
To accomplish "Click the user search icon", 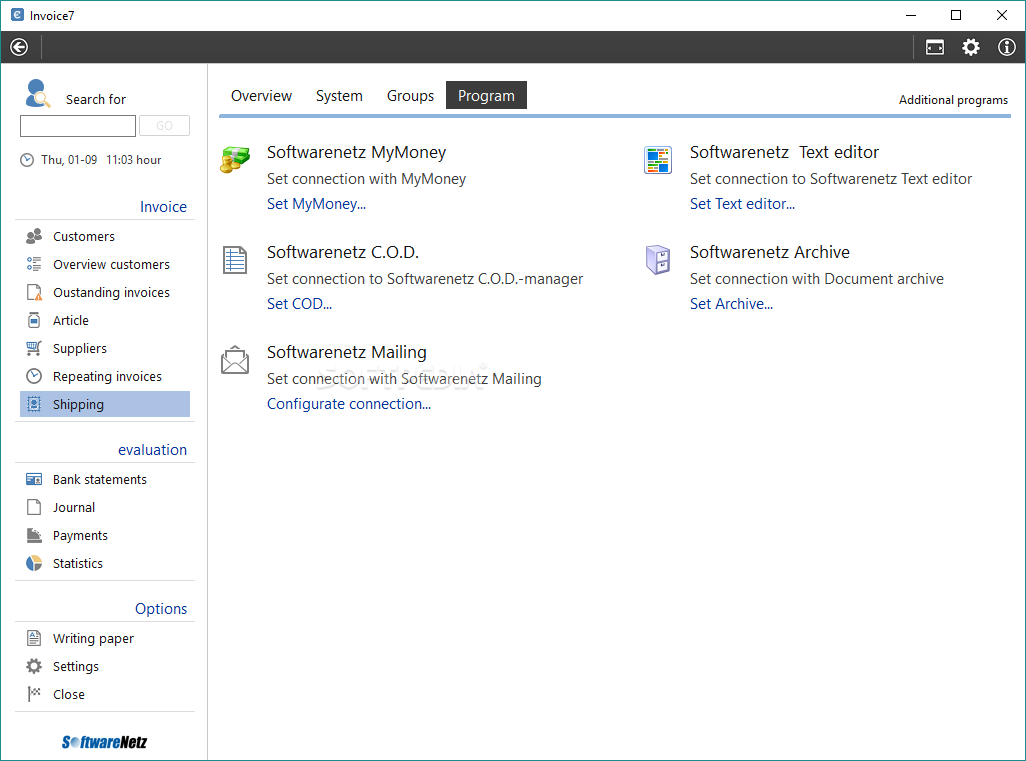I will pos(37,93).
